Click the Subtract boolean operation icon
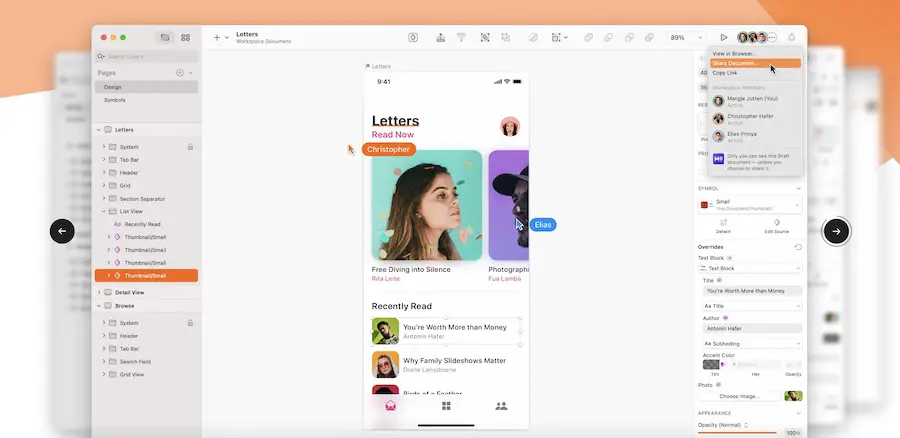 click(x=608, y=37)
